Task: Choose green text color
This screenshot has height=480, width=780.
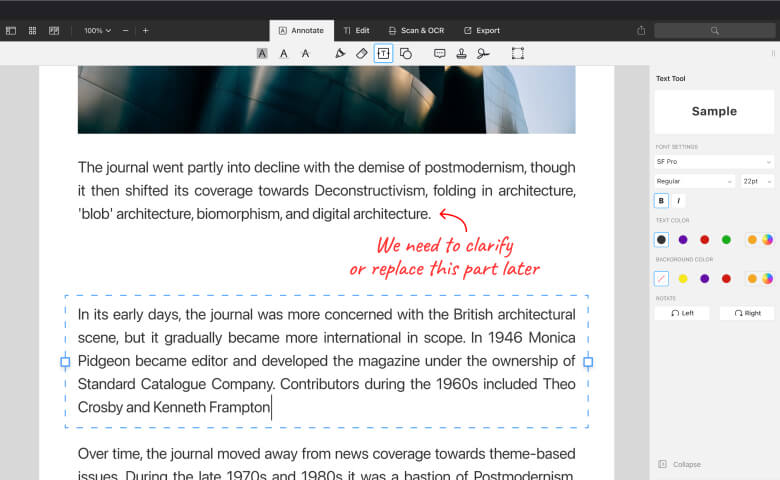Action: [x=726, y=240]
